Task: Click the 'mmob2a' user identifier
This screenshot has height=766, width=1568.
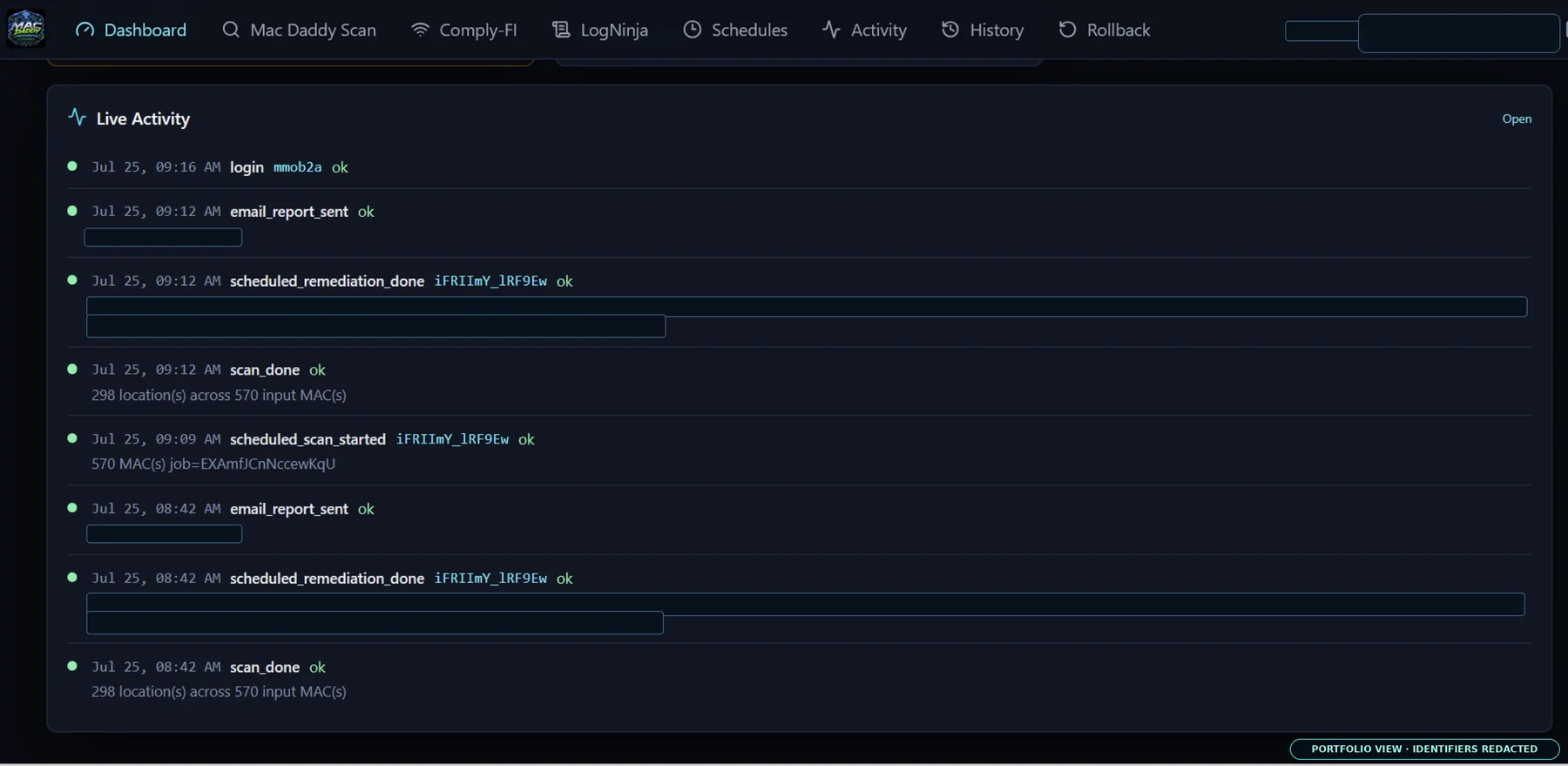Action: (x=297, y=167)
